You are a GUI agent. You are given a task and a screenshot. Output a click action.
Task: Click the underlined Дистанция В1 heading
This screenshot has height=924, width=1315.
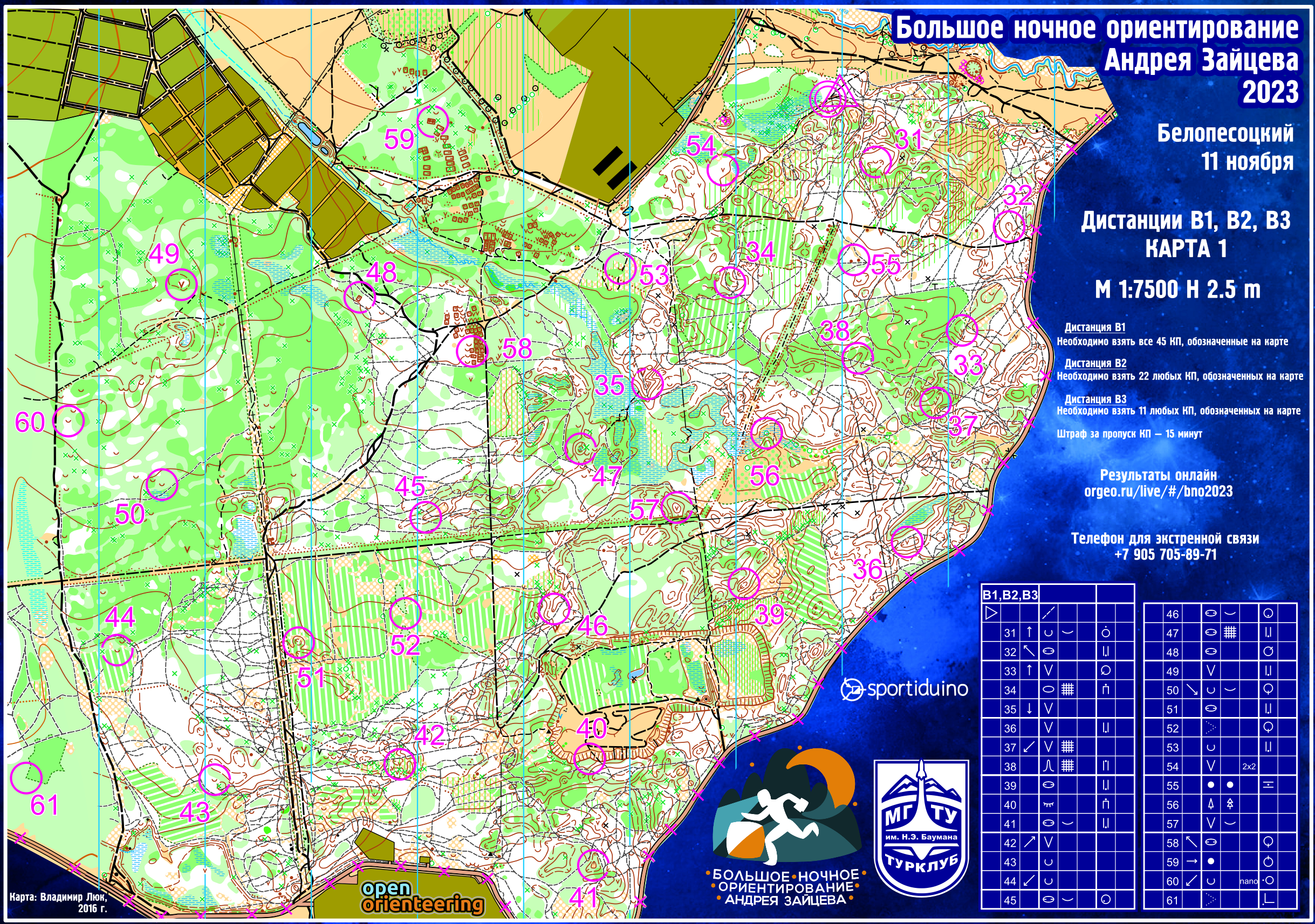(x=1094, y=327)
